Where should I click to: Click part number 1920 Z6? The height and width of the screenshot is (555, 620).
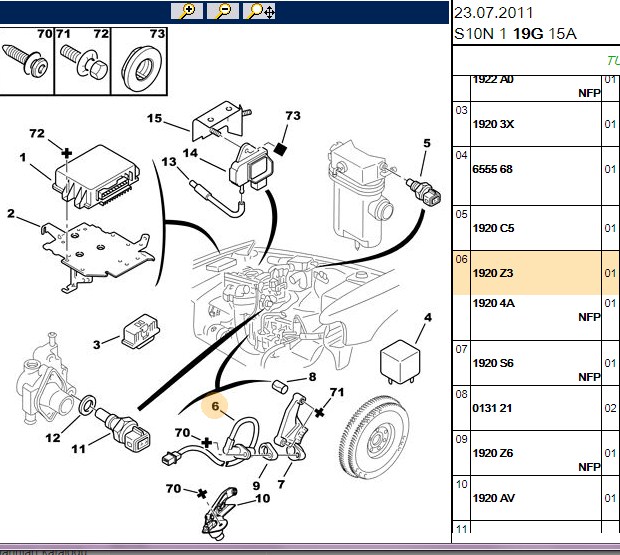[x=493, y=453]
